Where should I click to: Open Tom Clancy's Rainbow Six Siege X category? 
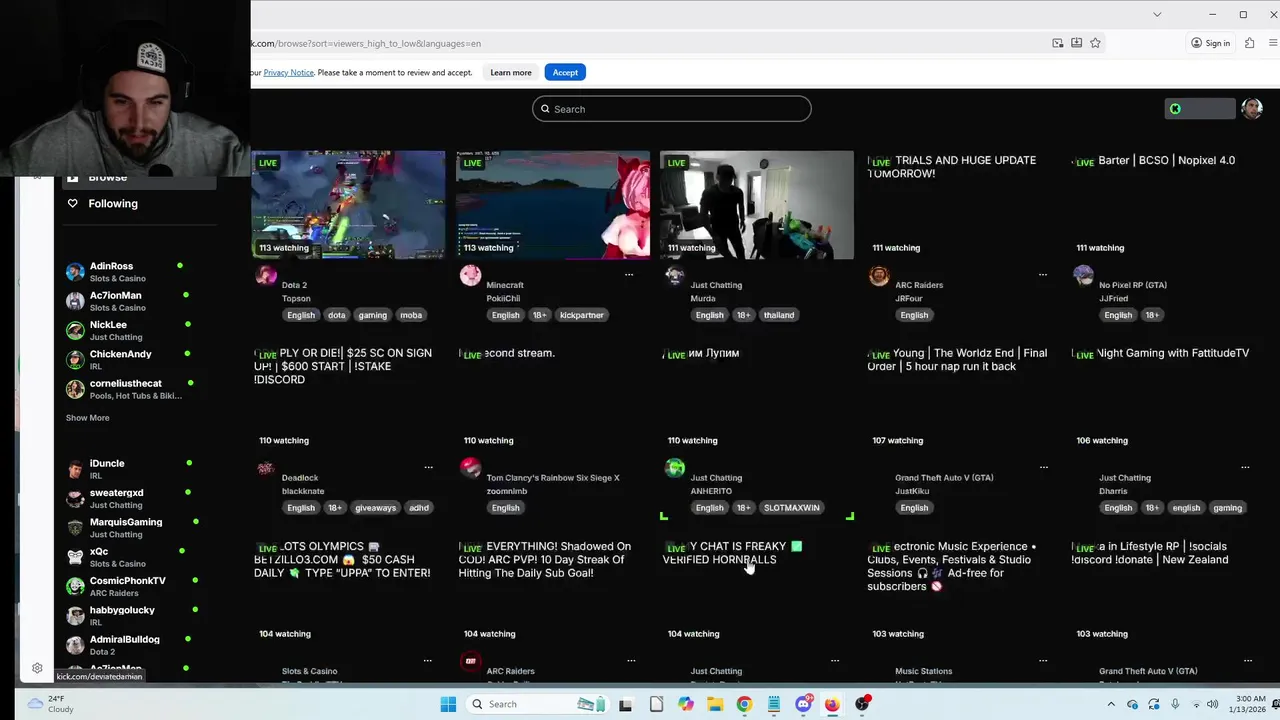553,478
